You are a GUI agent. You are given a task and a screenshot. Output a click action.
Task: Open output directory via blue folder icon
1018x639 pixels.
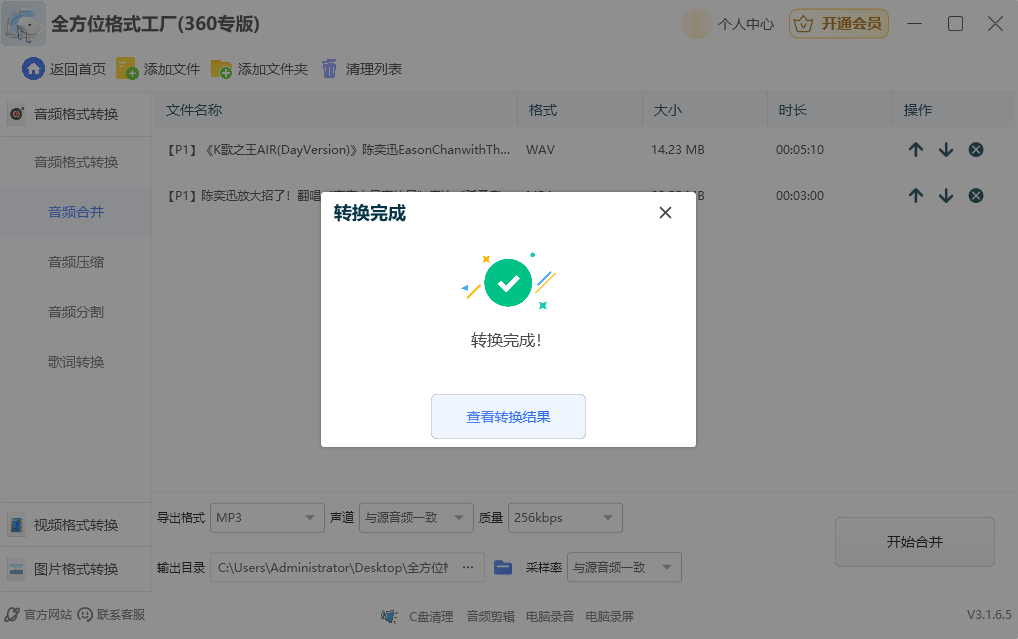click(x=502, y=566)
